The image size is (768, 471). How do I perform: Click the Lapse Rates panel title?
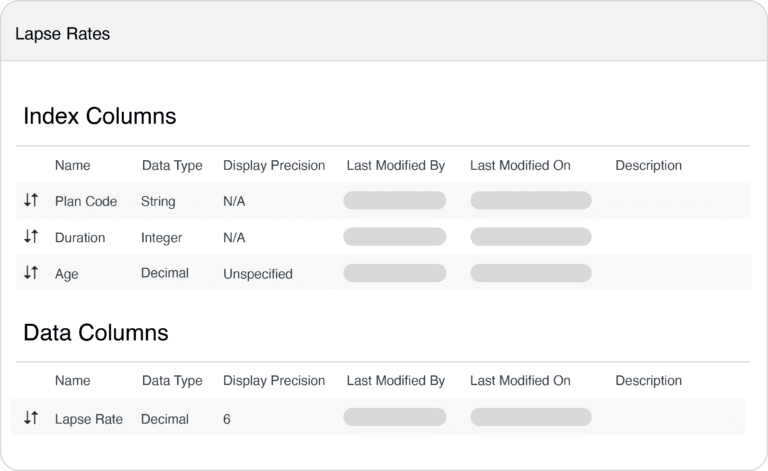(63, 34)
